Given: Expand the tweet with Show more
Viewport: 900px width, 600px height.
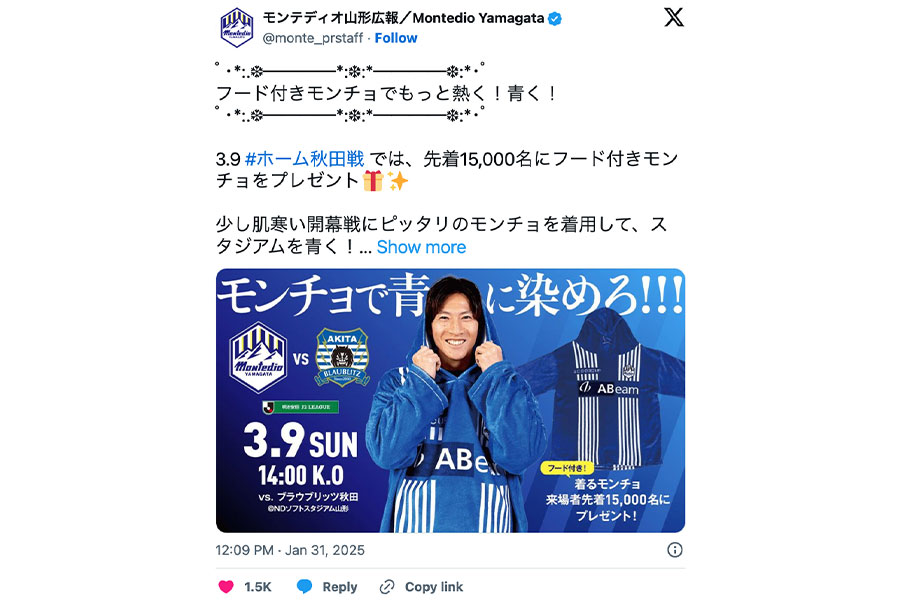Looking at the screenshot, I should (x=421, y=247).
